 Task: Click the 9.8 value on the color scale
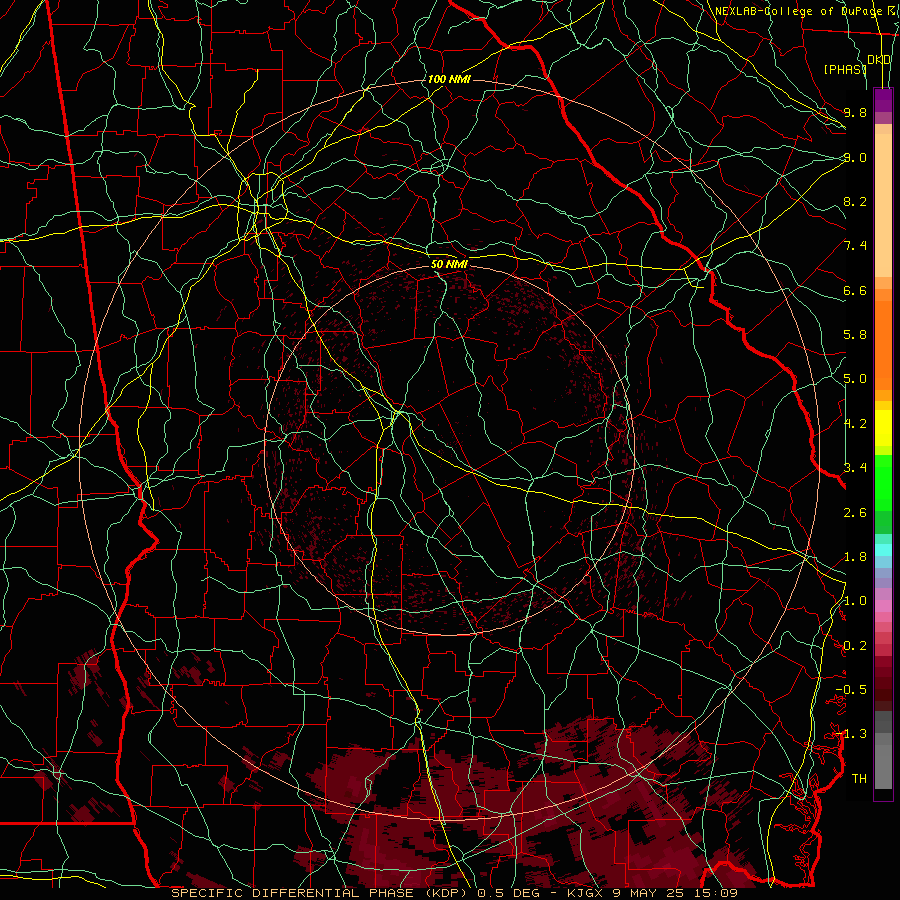[855, 112]
